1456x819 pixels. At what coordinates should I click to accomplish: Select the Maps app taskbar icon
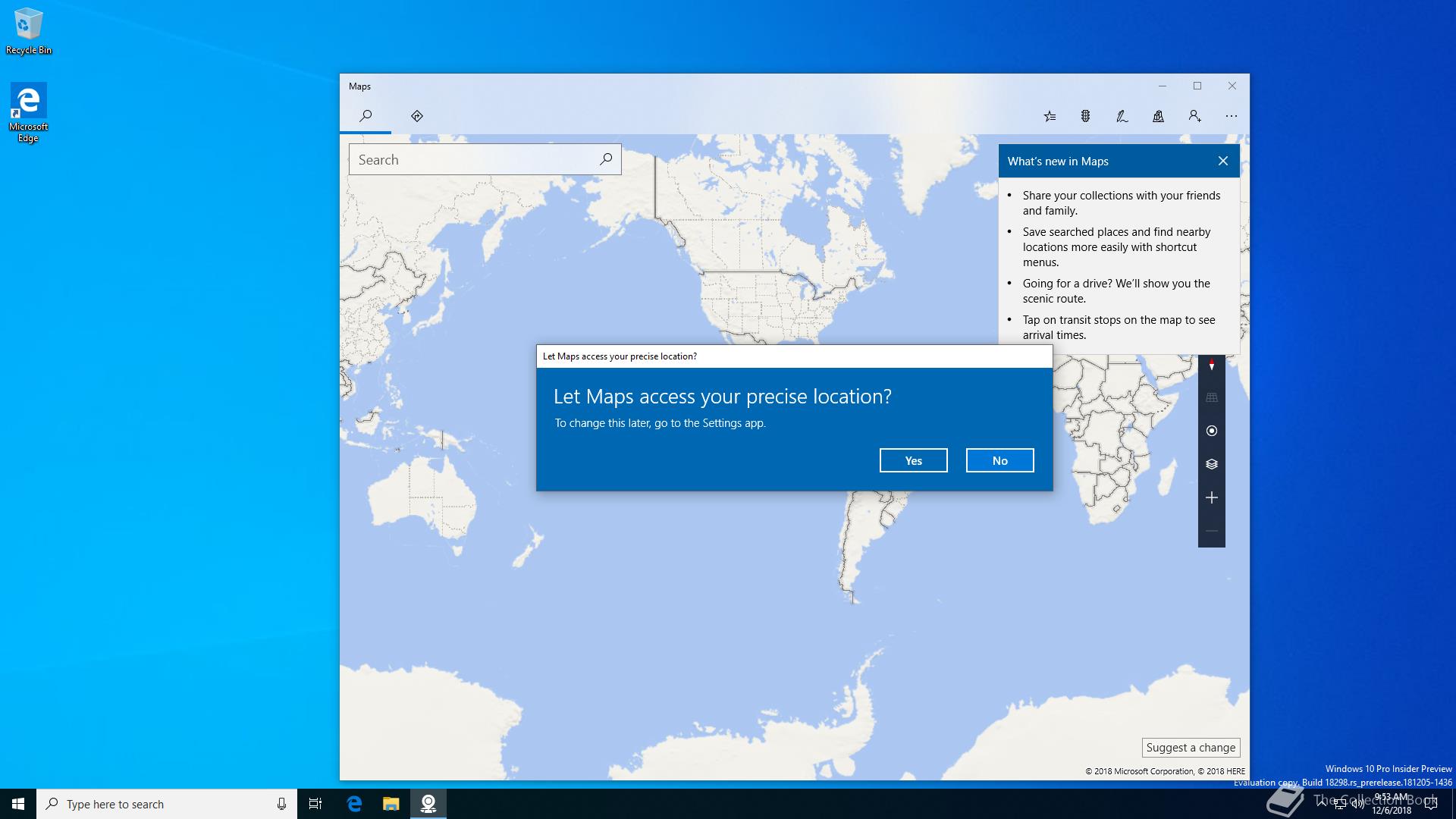[428, 804]
